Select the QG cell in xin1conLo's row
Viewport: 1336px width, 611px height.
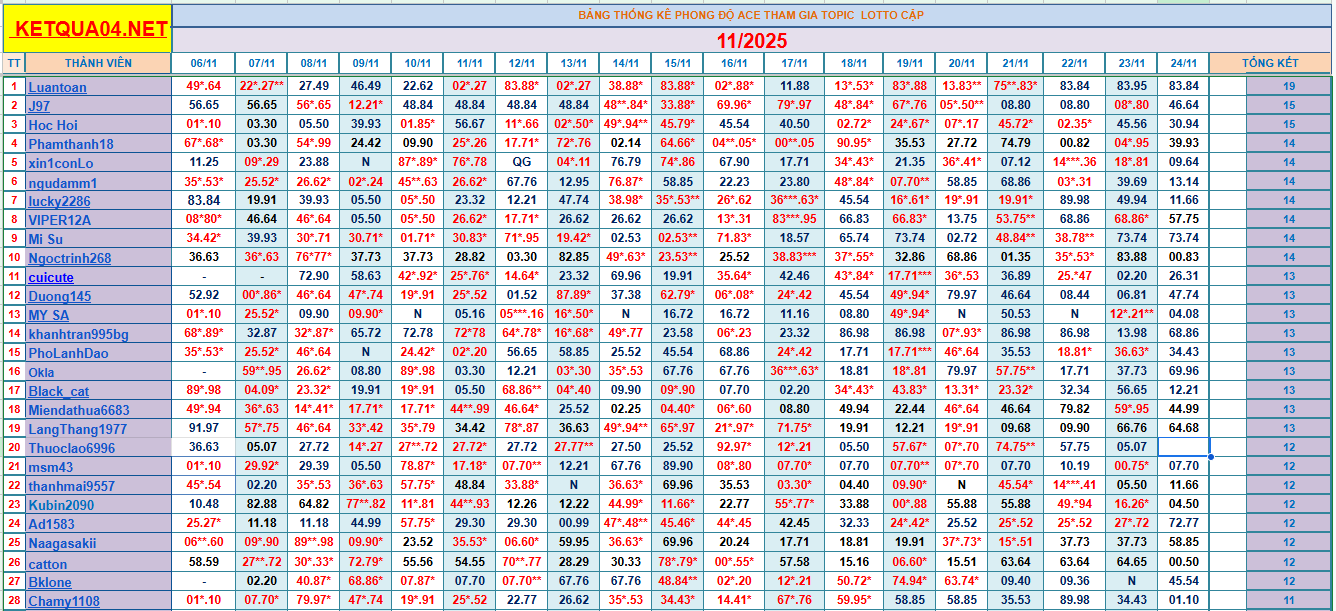pos(521,162)
